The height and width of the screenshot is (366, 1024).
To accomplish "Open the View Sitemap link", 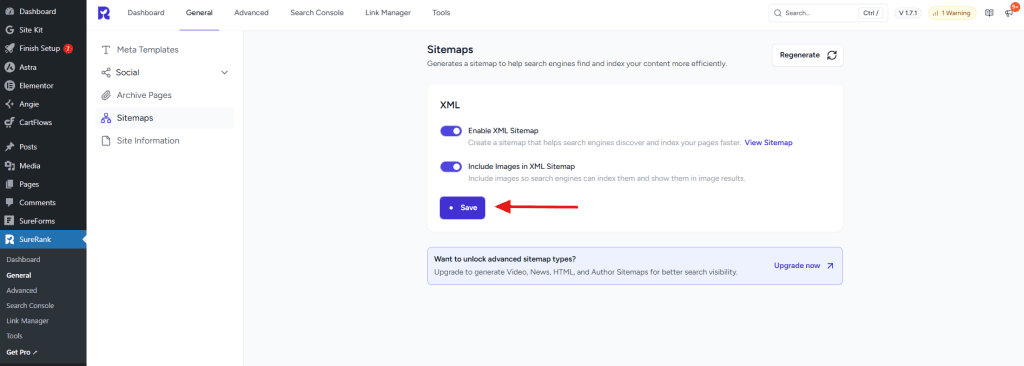I will coord(769,142).
